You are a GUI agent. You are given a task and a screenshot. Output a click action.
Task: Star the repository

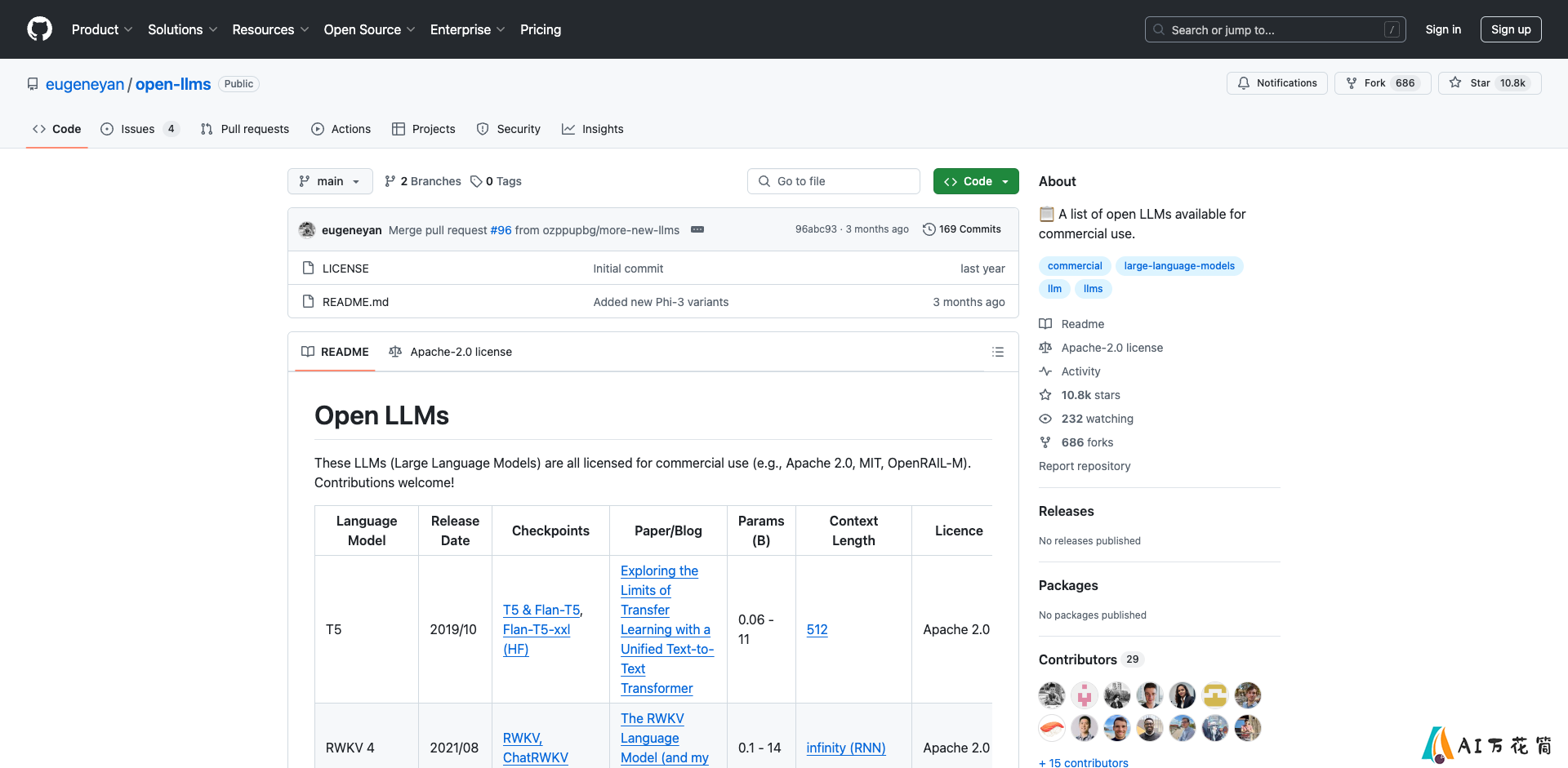tap(1490, 83)
